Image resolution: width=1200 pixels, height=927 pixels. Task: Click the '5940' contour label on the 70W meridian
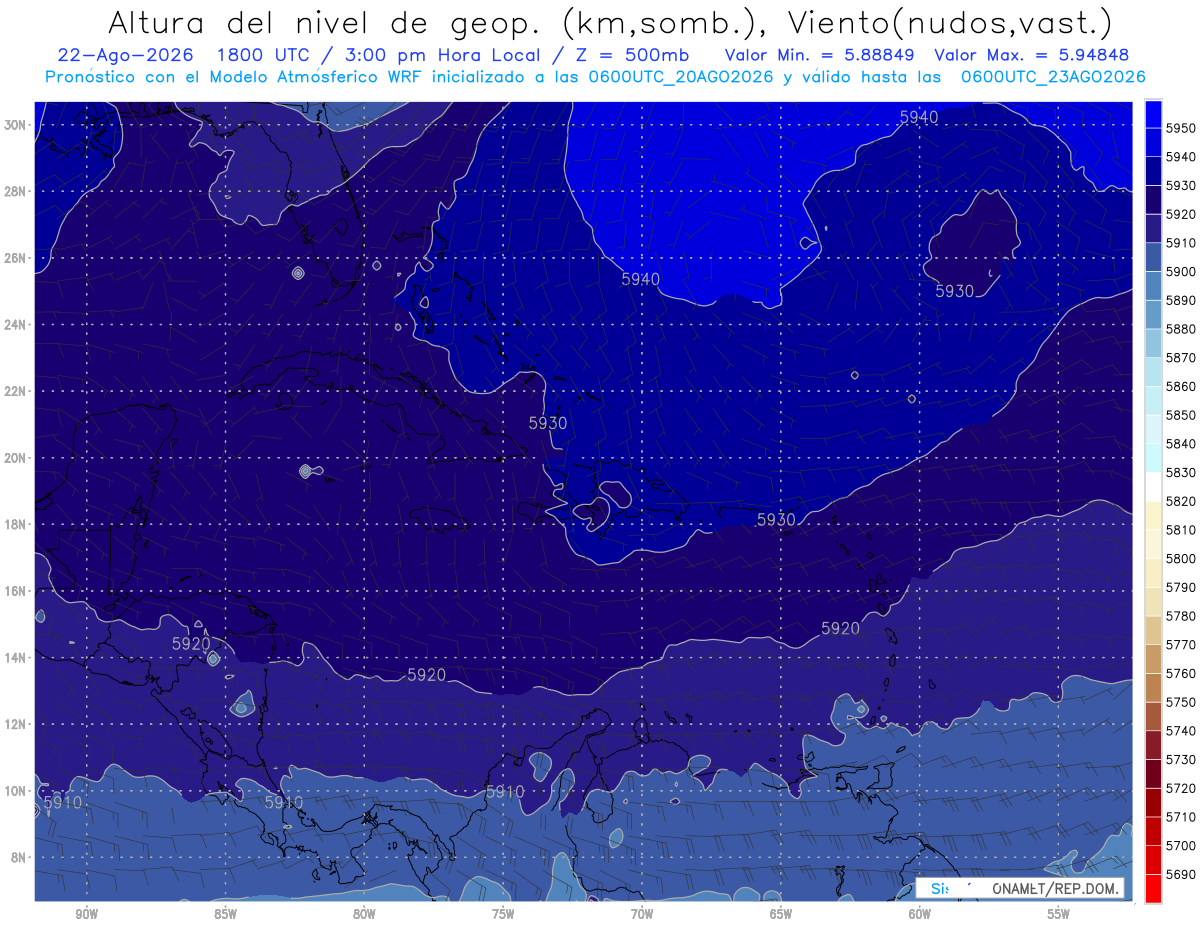[x=640, y=279]
